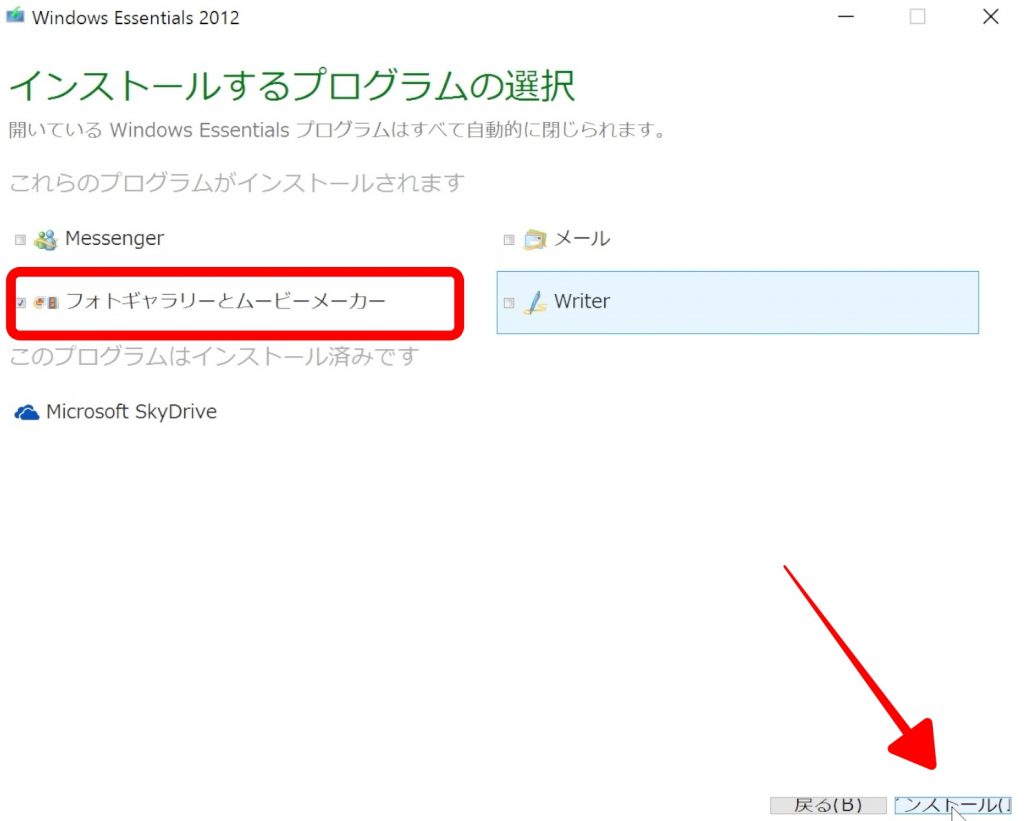
Task: Click the Messenger program icon
Action: click(x=45, y=240)
